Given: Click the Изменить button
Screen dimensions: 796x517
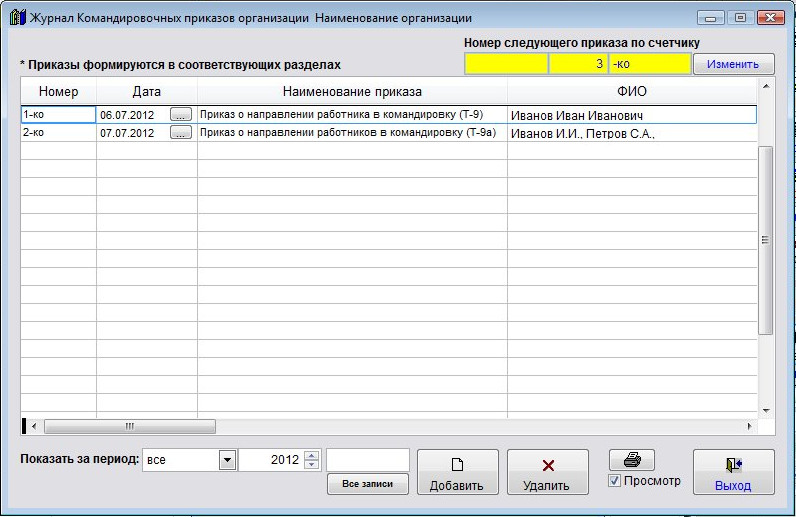Looking at the screenshot, I should (x=734, y=64).
